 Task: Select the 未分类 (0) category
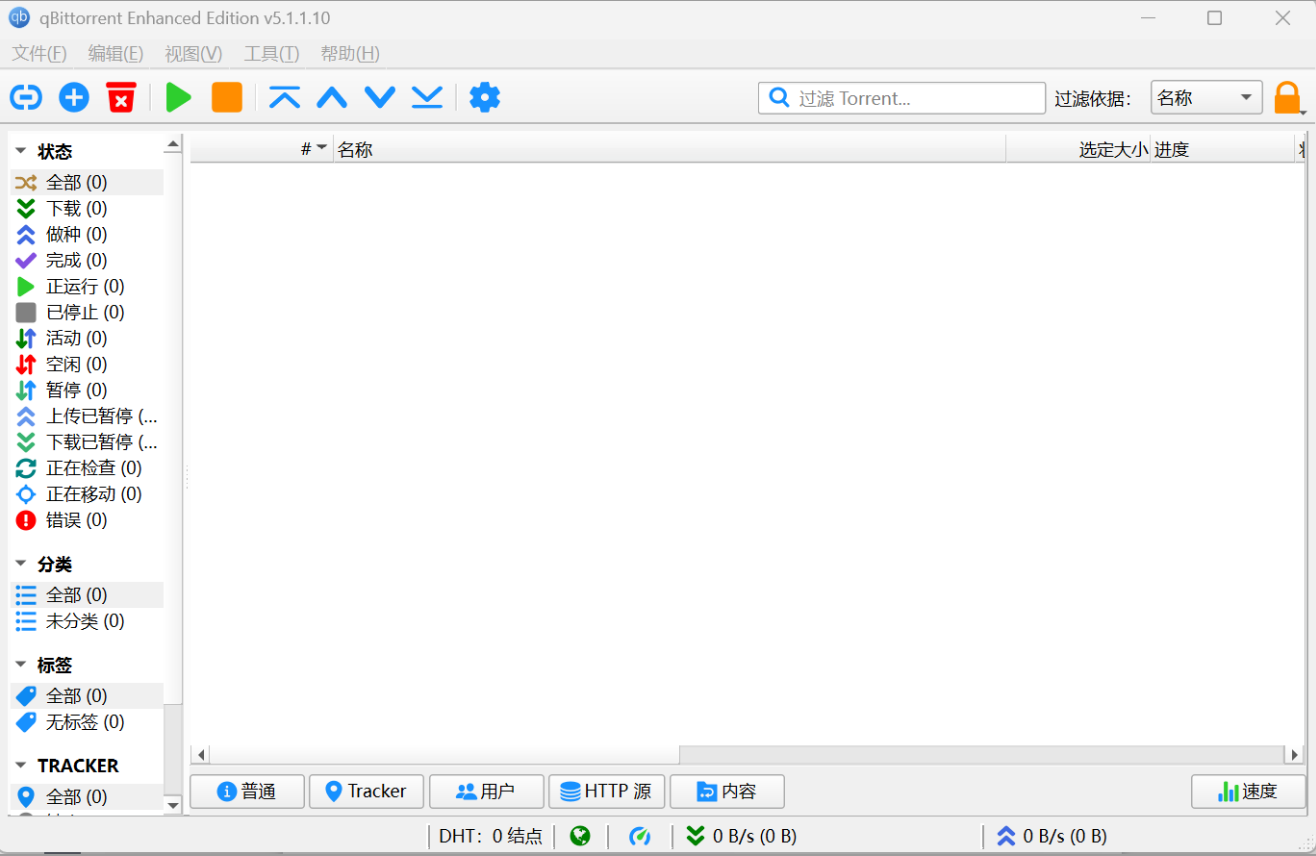point(87,621)
